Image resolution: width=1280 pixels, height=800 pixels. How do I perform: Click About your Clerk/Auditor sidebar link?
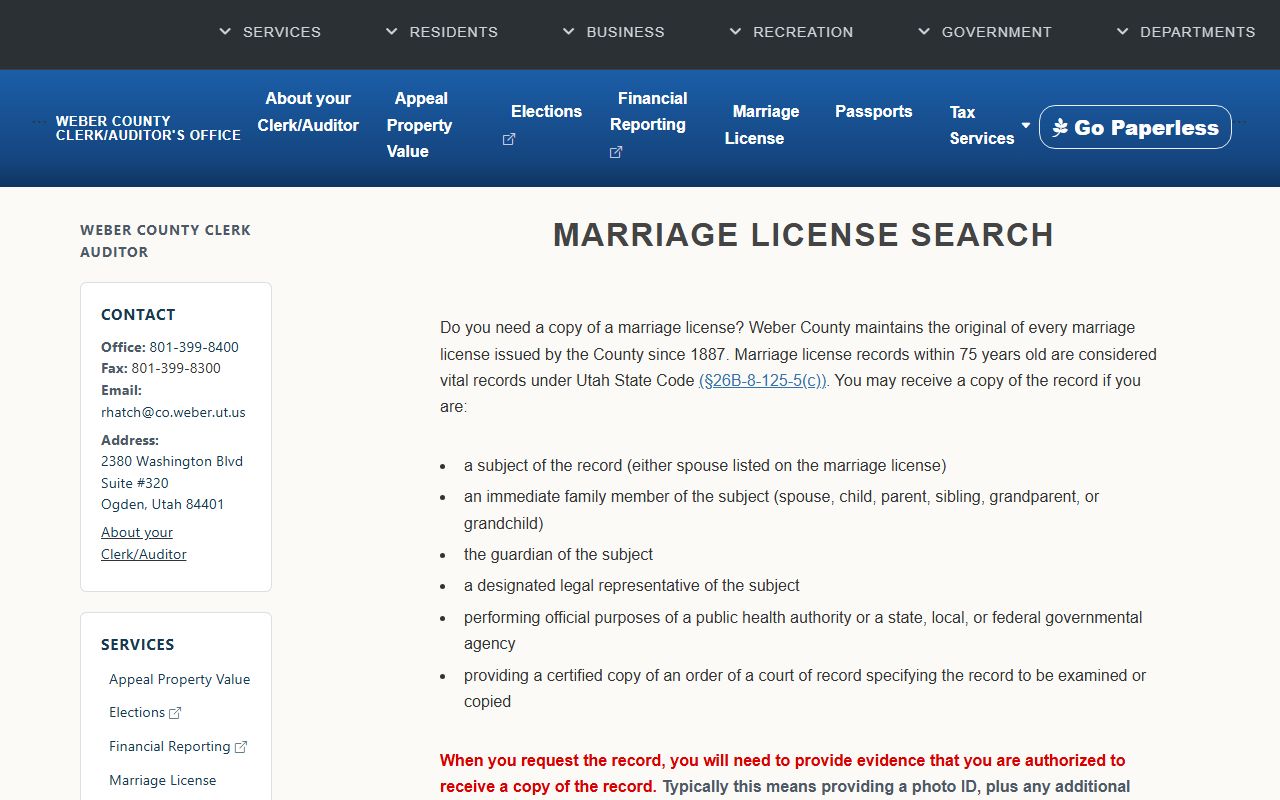[x=144, y=543]
